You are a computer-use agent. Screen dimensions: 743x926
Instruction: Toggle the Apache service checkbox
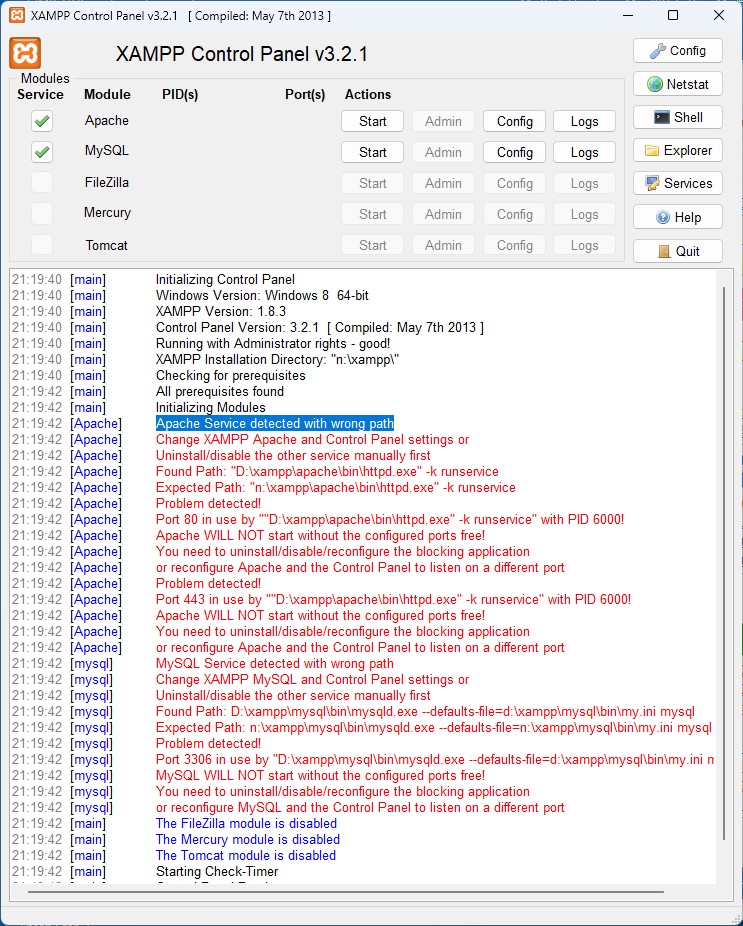tap(42, 121)
